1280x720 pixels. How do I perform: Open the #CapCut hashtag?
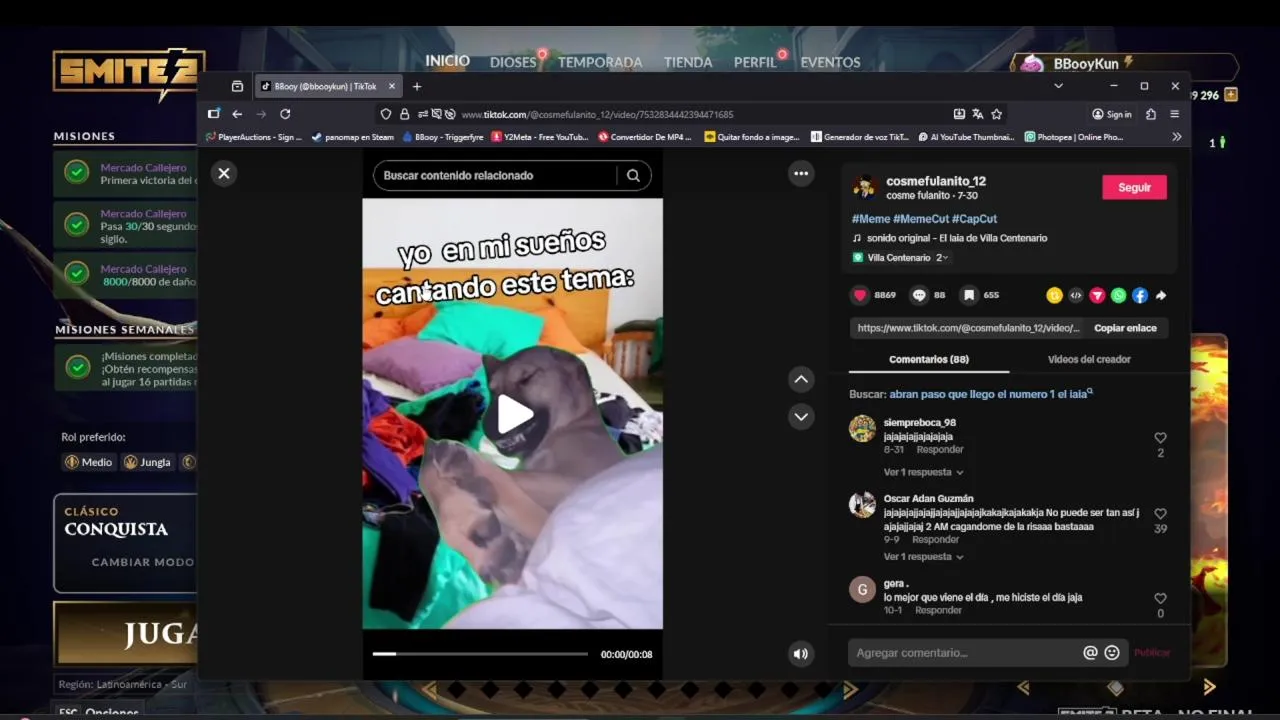click(x=974, y=219)
